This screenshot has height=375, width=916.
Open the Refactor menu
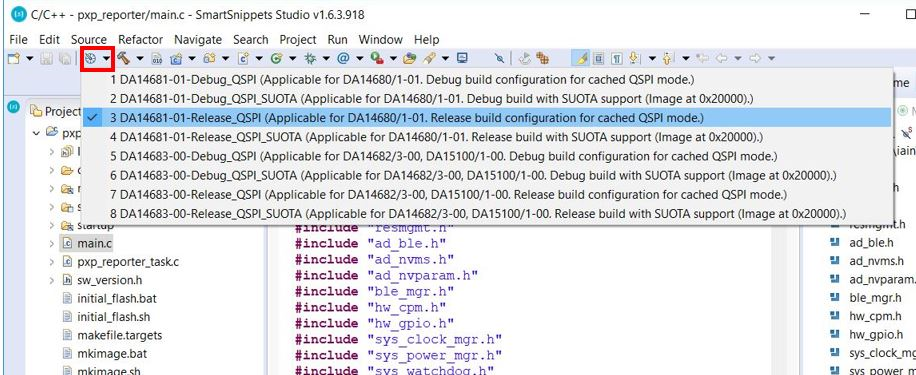[x=140, y=40]
